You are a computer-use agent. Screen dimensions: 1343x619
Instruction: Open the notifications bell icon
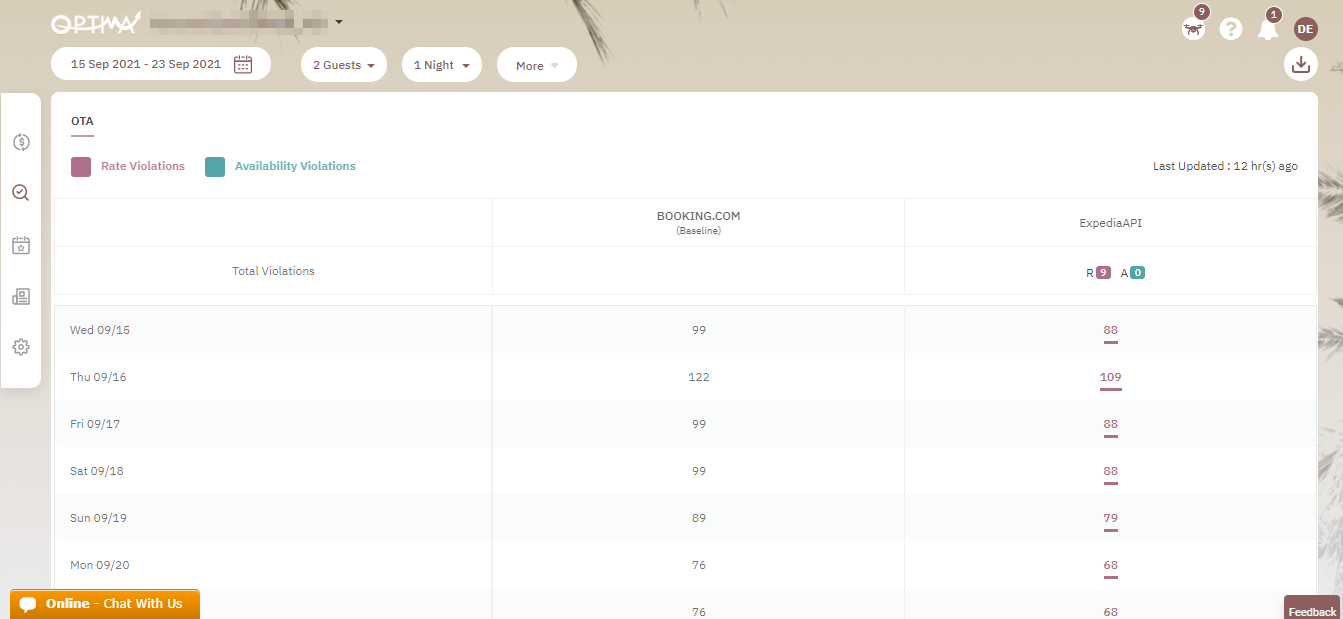point(1268,29)
